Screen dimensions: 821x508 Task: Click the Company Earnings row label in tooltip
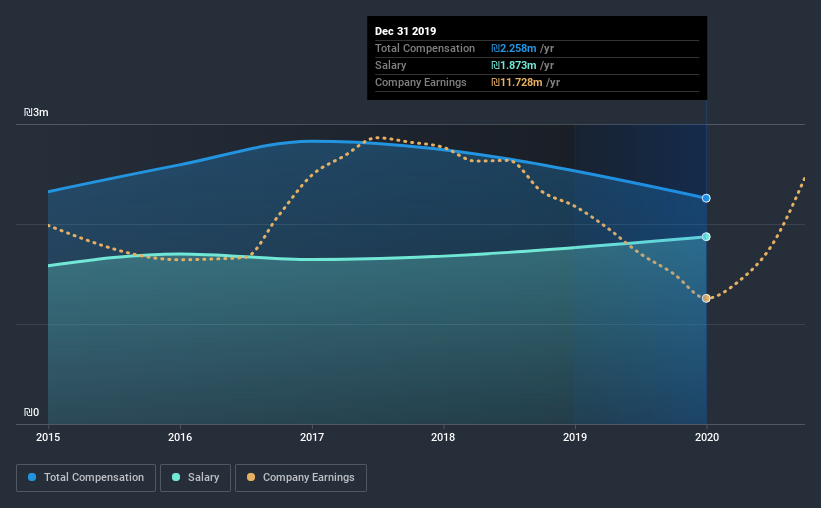(420, 82)
